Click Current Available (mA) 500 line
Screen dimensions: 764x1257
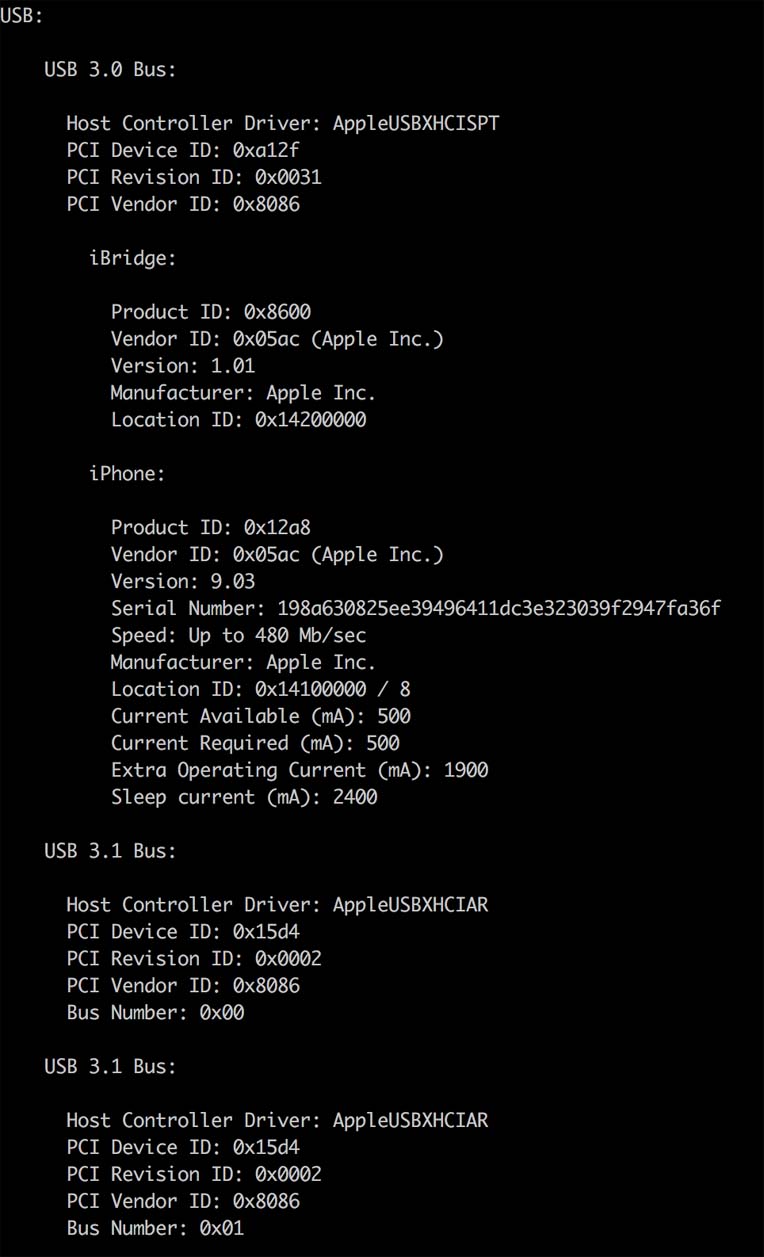click(260, 717)
